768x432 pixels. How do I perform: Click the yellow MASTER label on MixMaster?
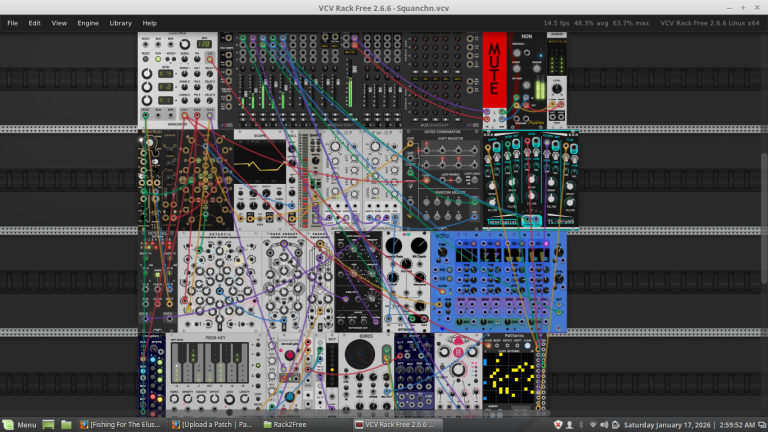(x=350, y=52)
